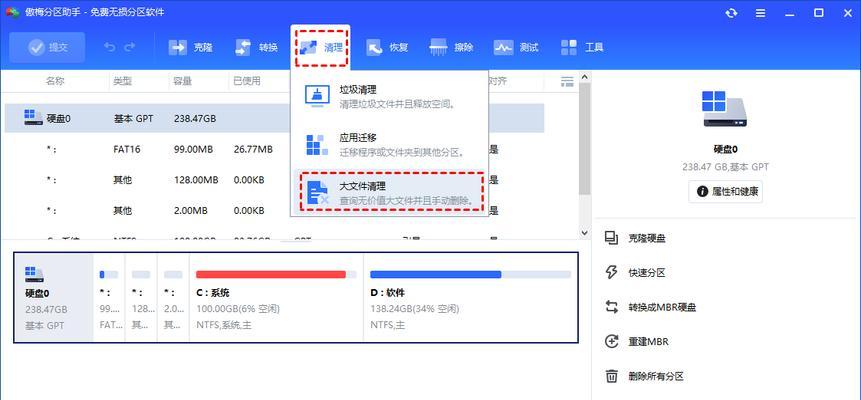Click 属性和健康 properties and health button

pos(725,191)
